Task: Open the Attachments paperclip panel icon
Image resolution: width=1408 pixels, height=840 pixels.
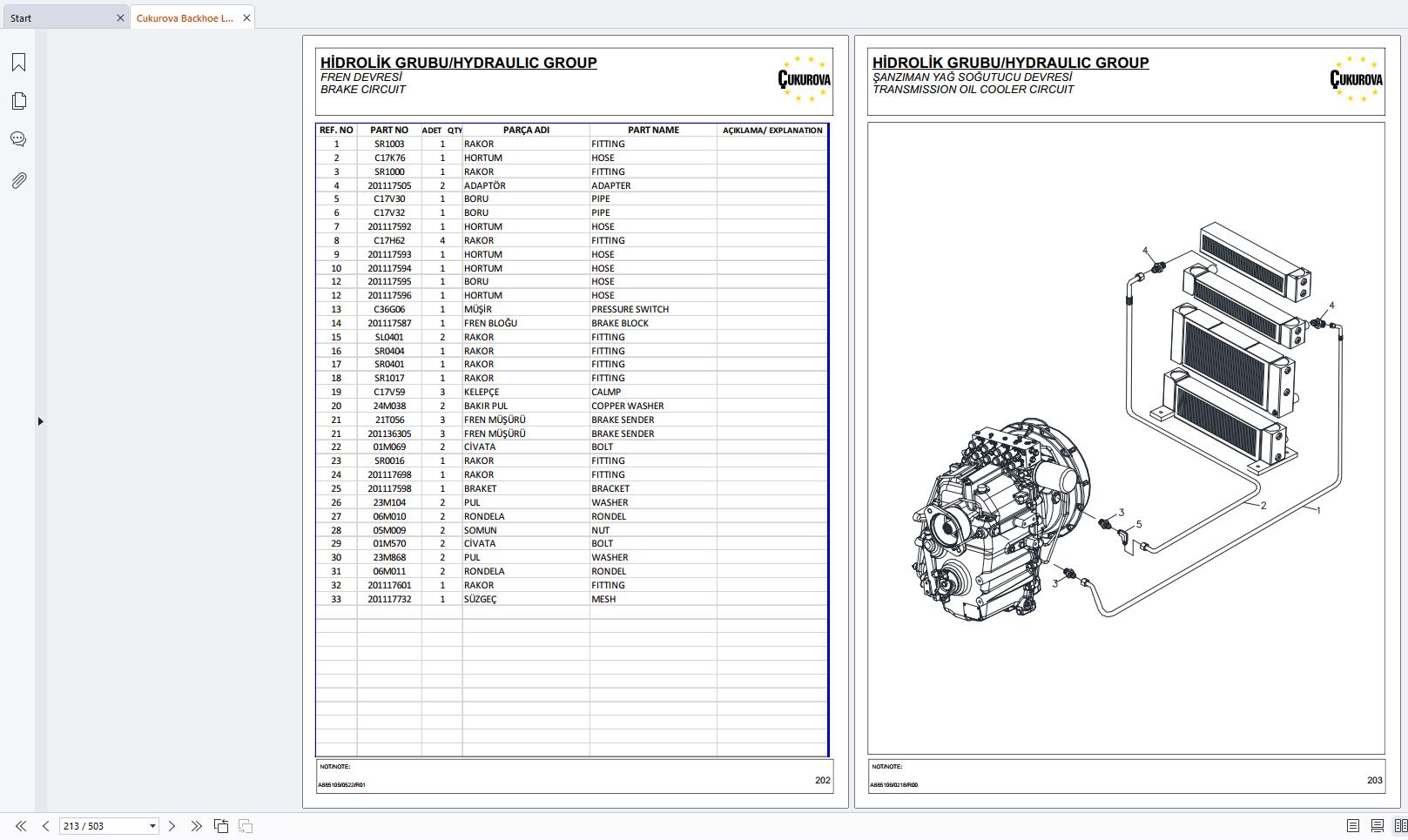Action: 18,180
